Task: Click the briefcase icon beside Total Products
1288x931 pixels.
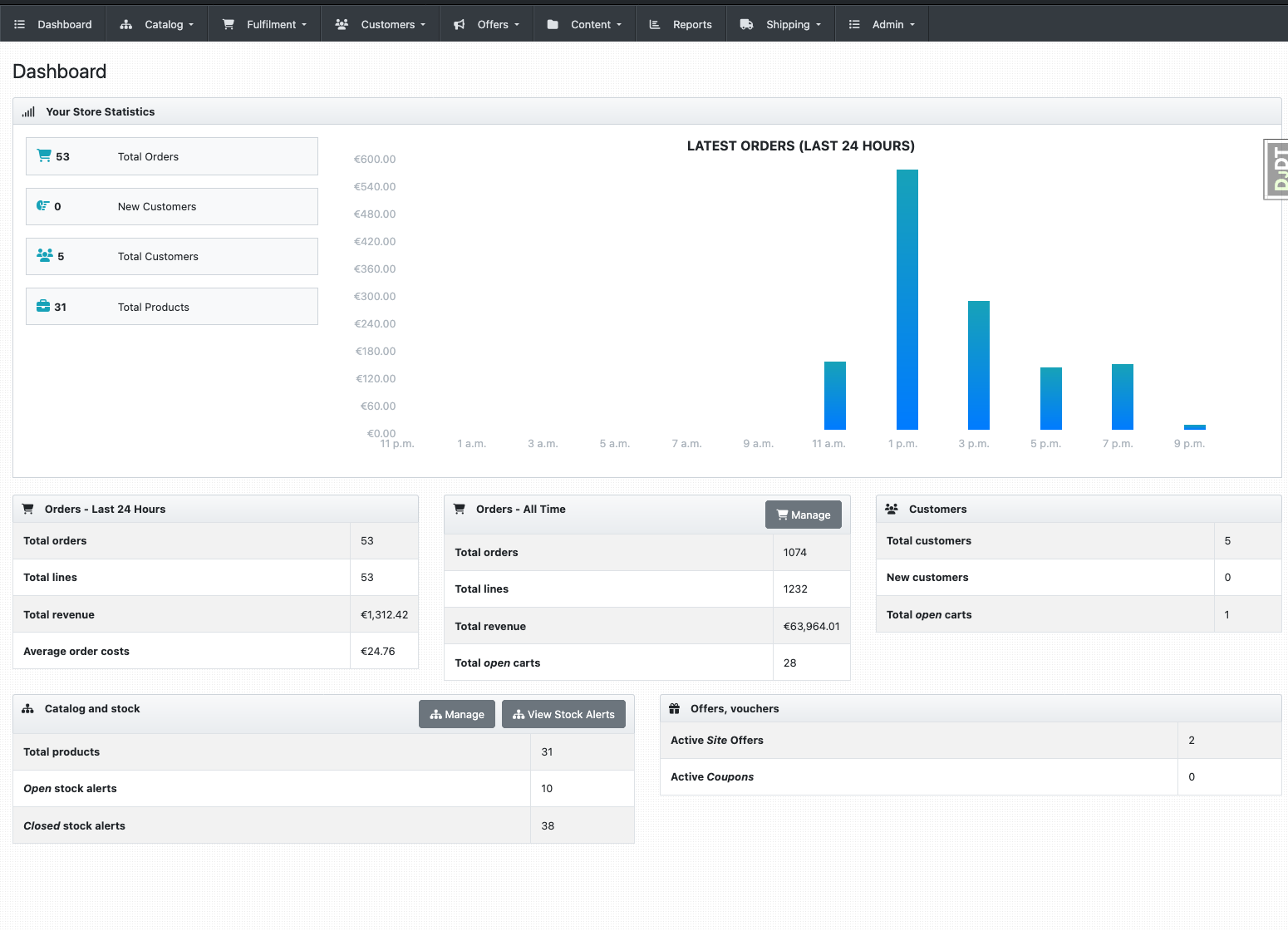Action: (x=43, y=306)
